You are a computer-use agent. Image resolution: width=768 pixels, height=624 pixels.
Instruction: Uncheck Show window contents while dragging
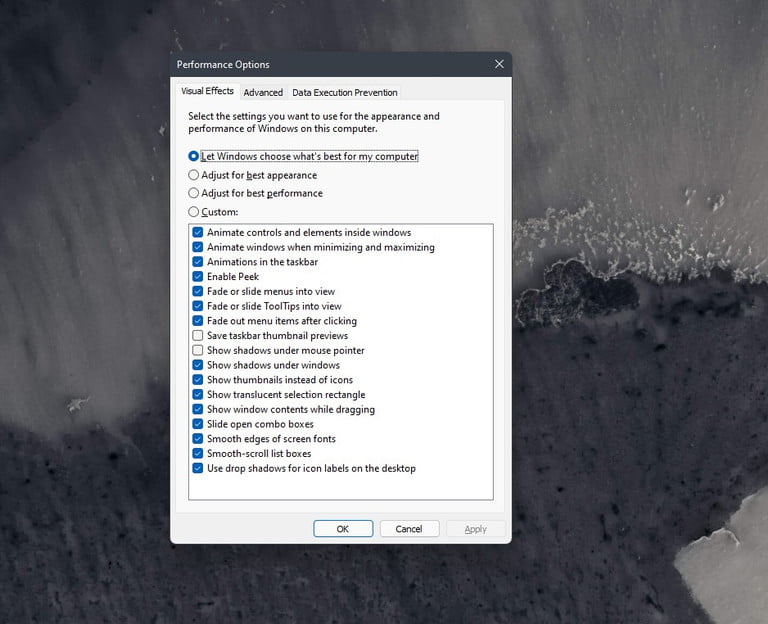[x=198, y=409]
